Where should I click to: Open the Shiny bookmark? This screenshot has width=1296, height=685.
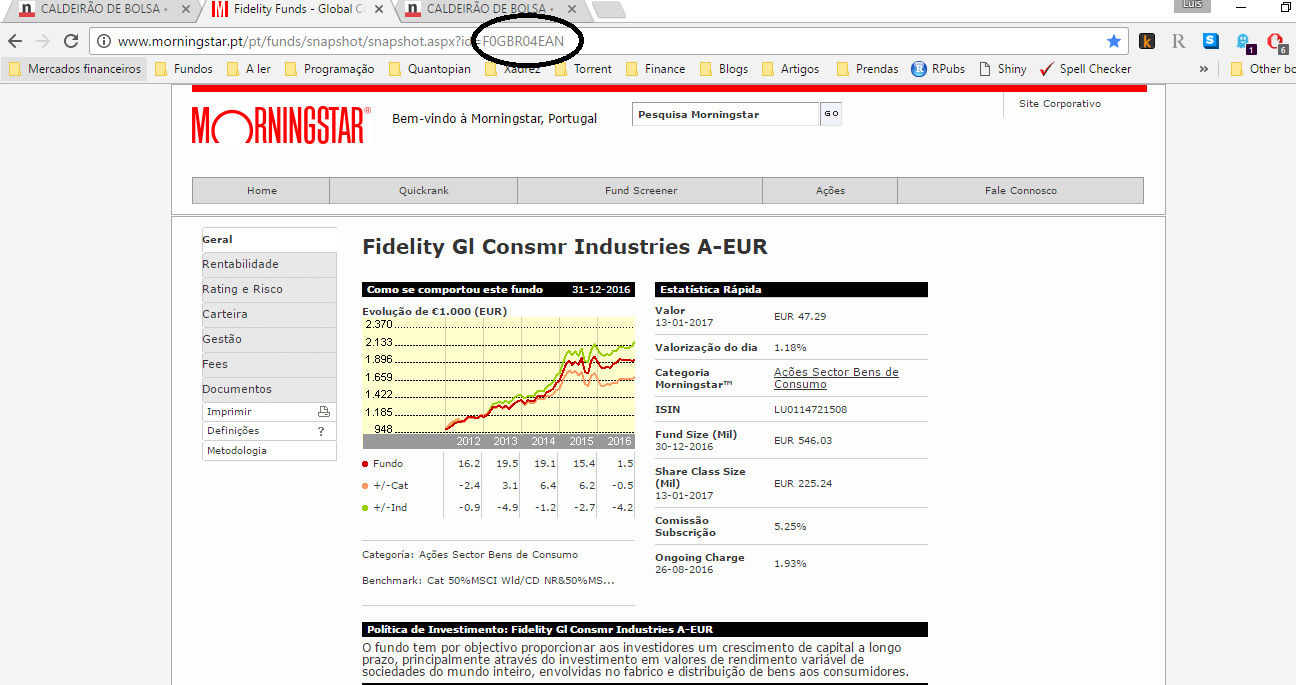click(x=1002, y=69)
